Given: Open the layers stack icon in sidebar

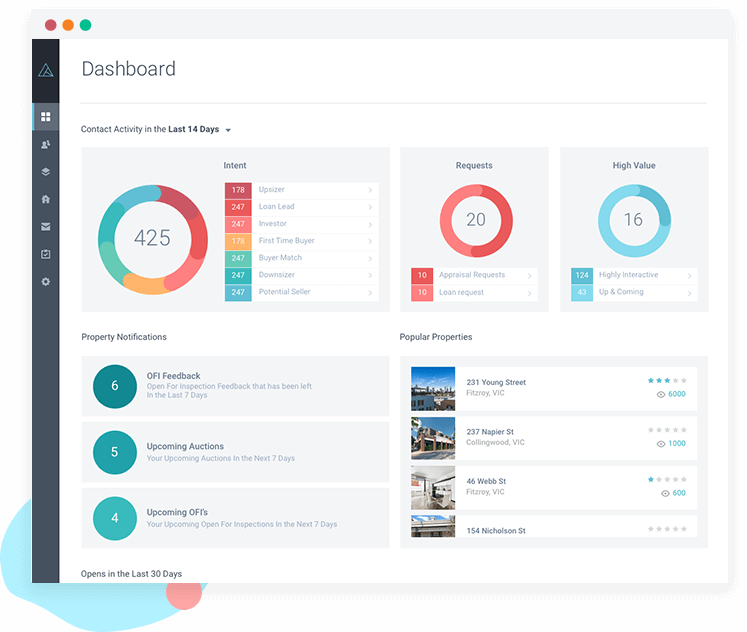Looking at the screenshot, I should [46, 171].
